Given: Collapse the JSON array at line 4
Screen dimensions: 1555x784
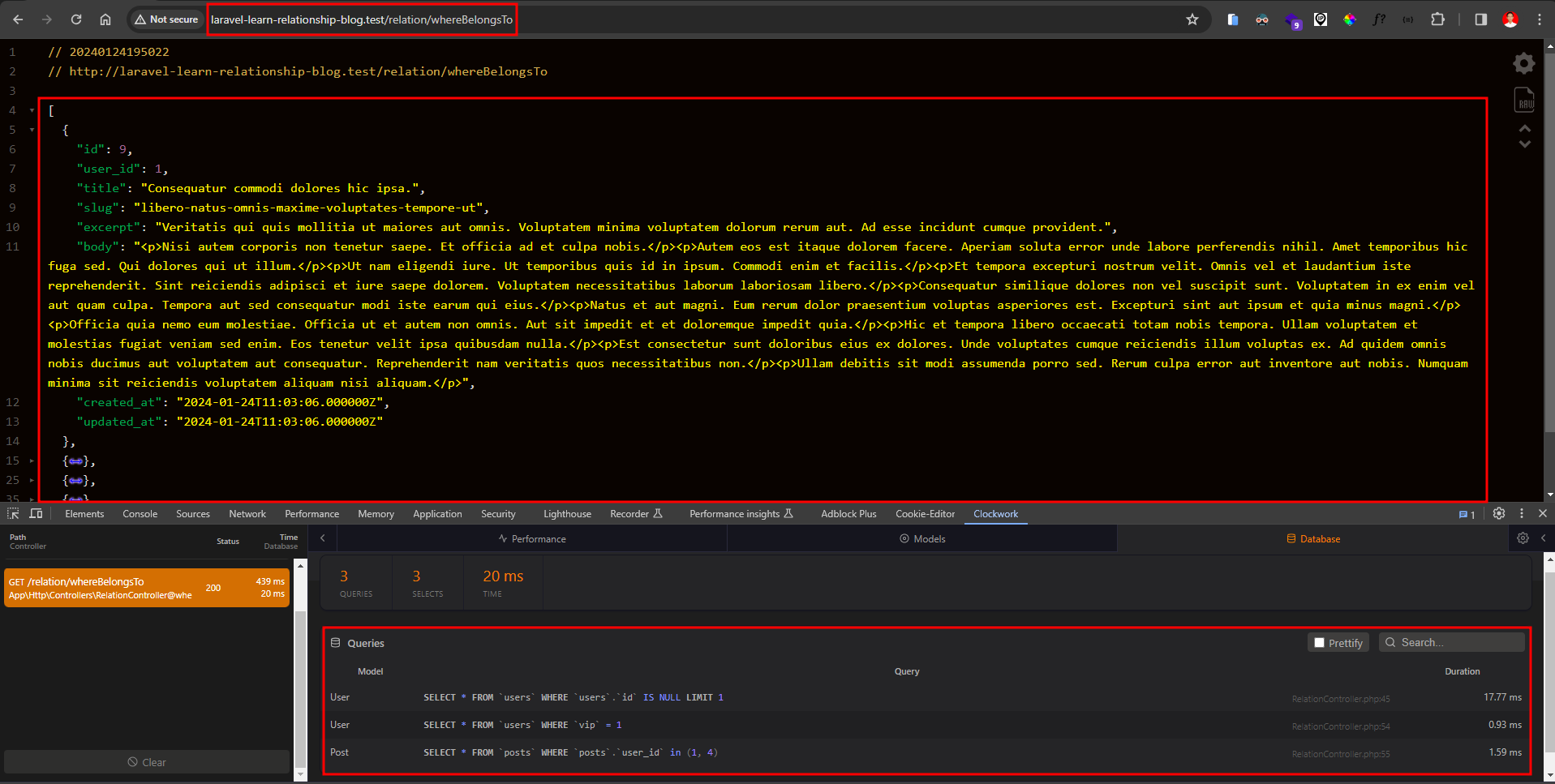Looking at the screenshot, I should point(32,110).
